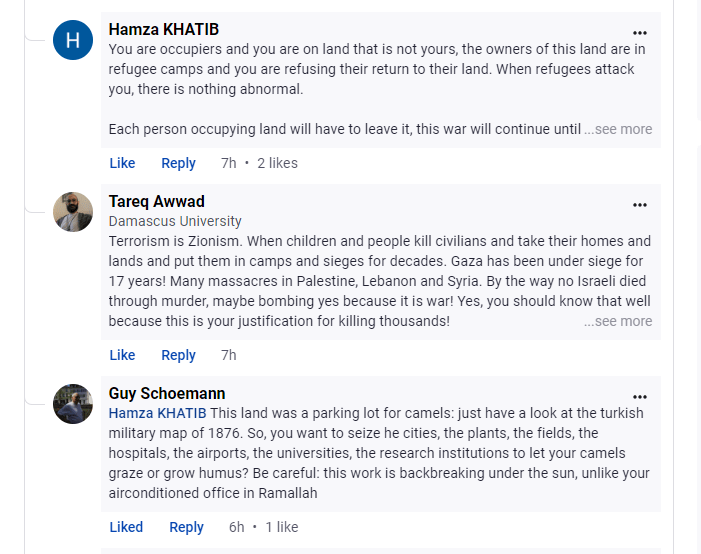Open Guy Schoemann's profile name link
The image size is (701, 554).
click(x=166, y=393)
